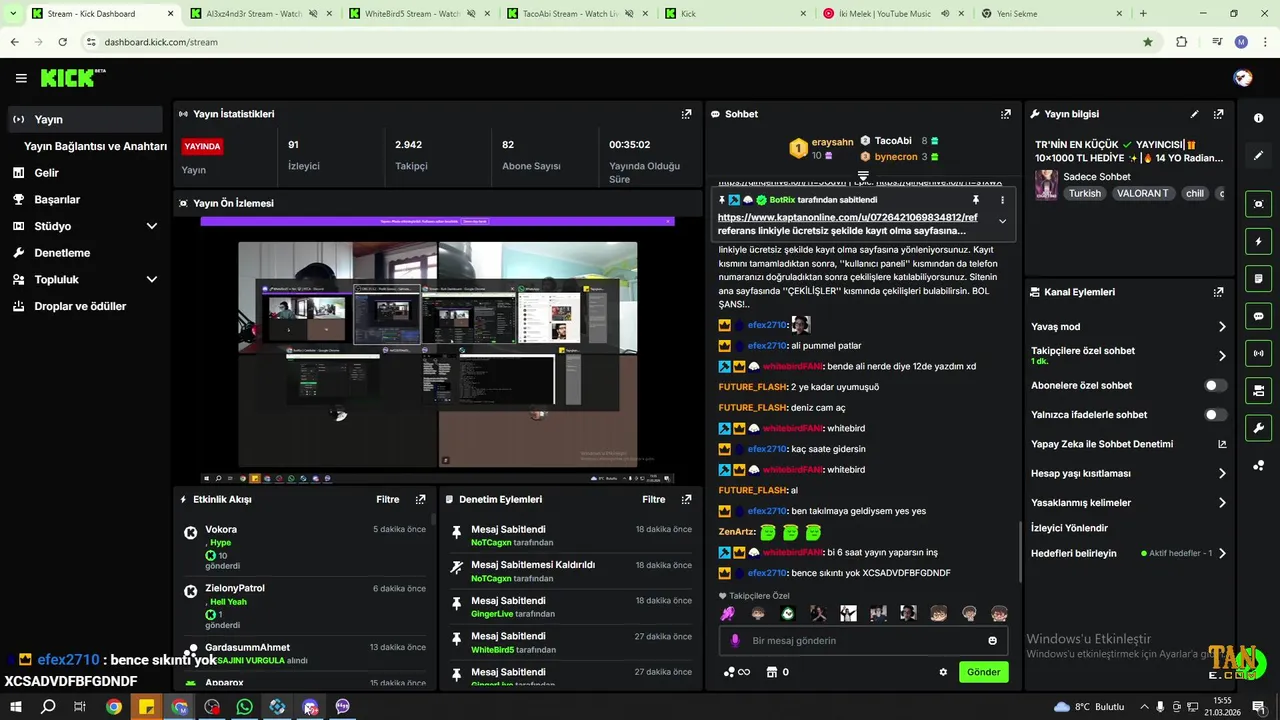Viewport: 1280px width, 720px height.
Task: Open Filtre in Etkinlik Akışı panel
Action: tap(387, 499)
